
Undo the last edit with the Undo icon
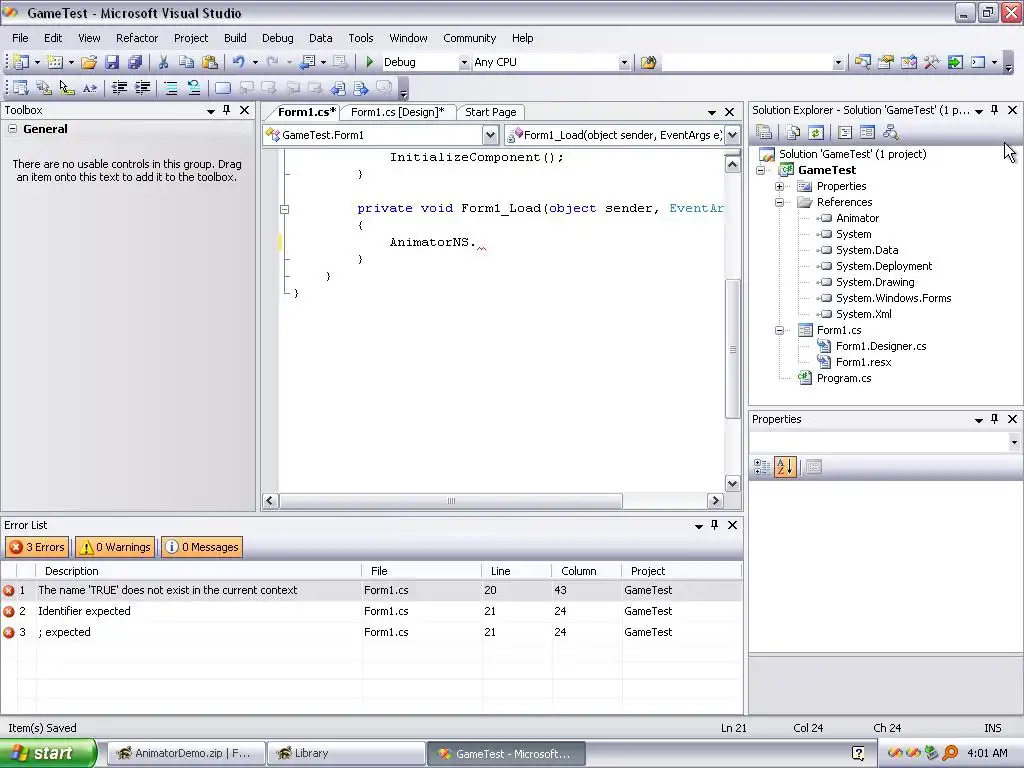click(x=238, y=62)
